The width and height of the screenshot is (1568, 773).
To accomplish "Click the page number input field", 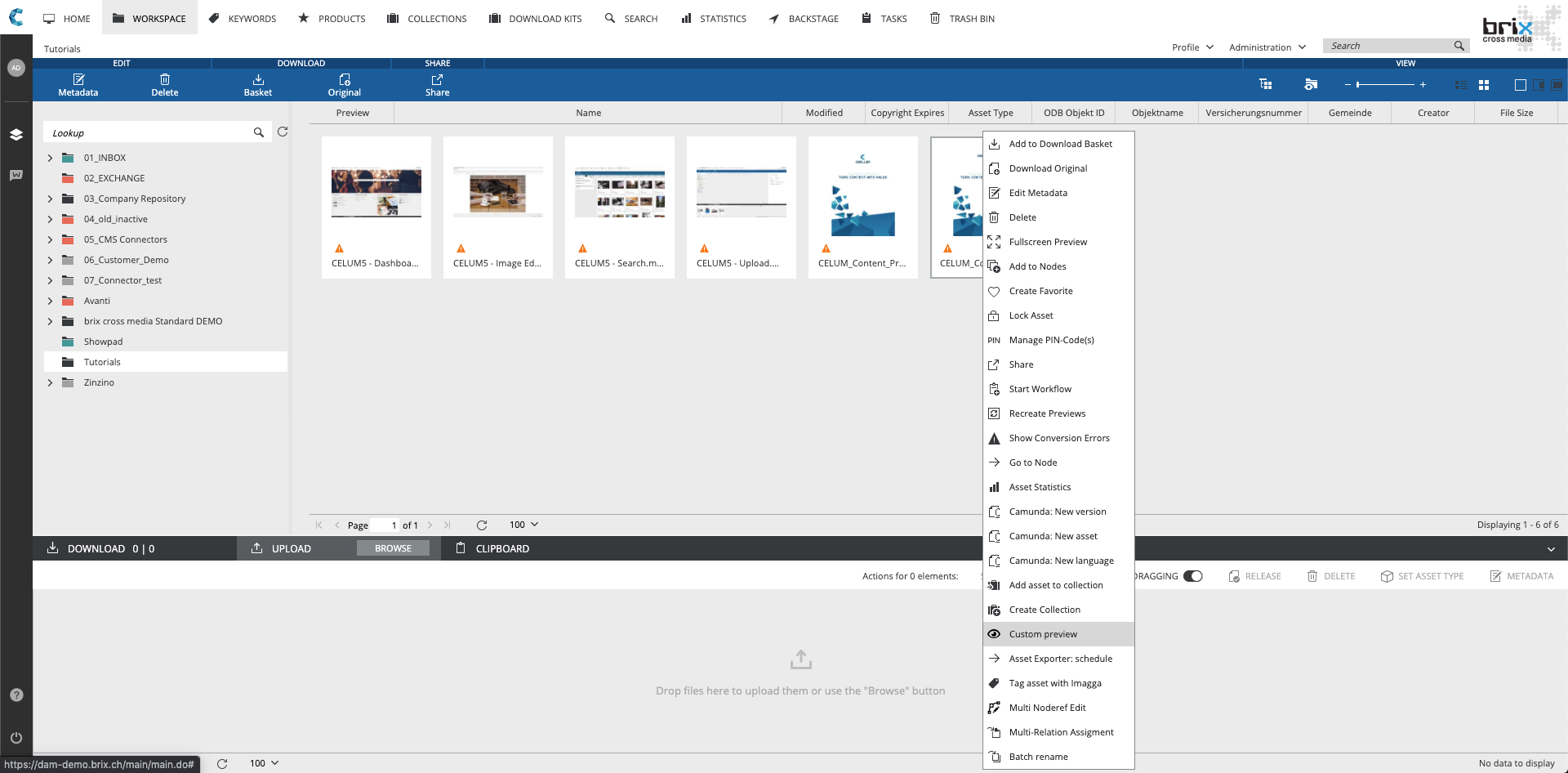I will tap(385, 525).
